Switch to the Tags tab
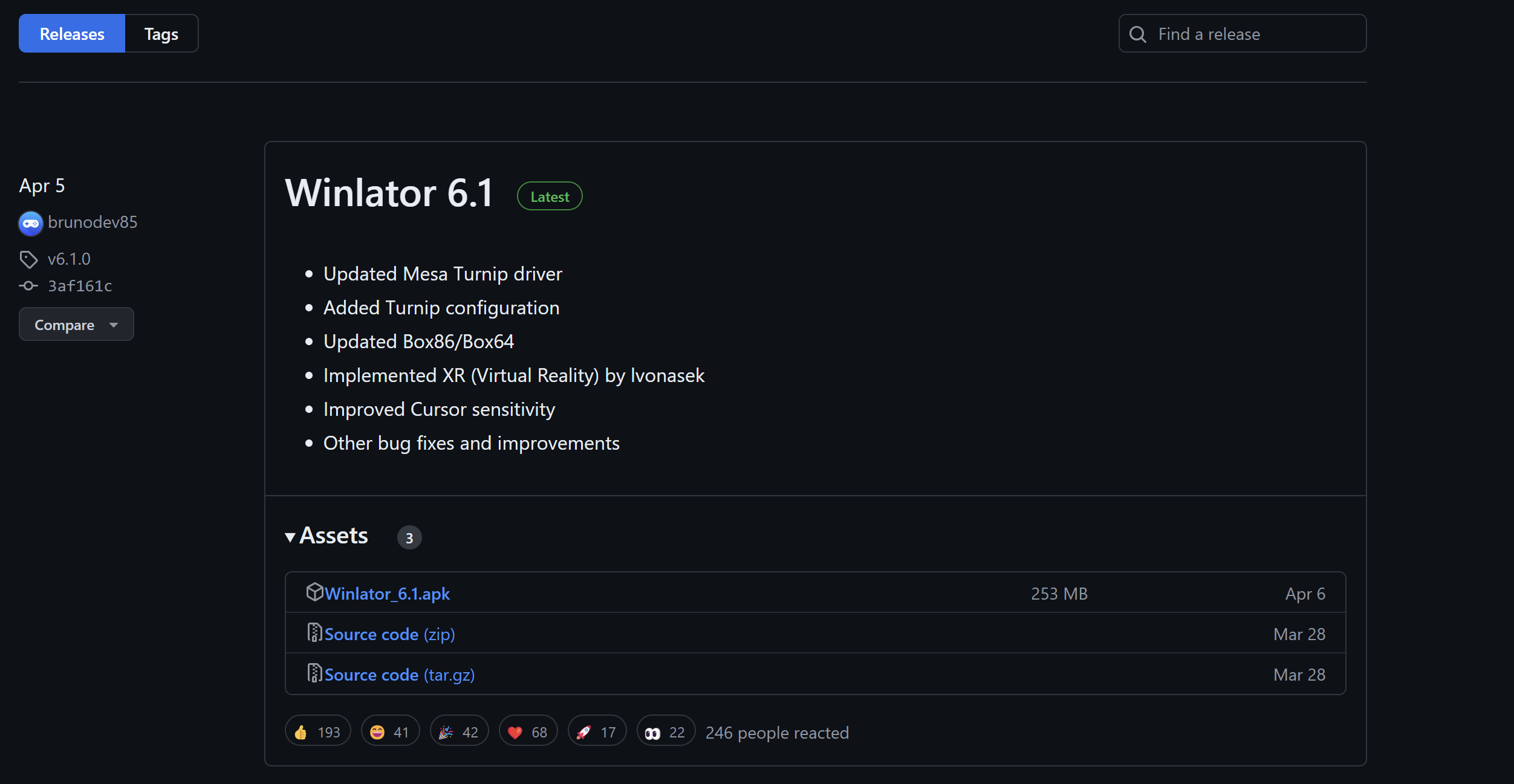The width and height of the screenshot is (1514, 784). (161, 34)
